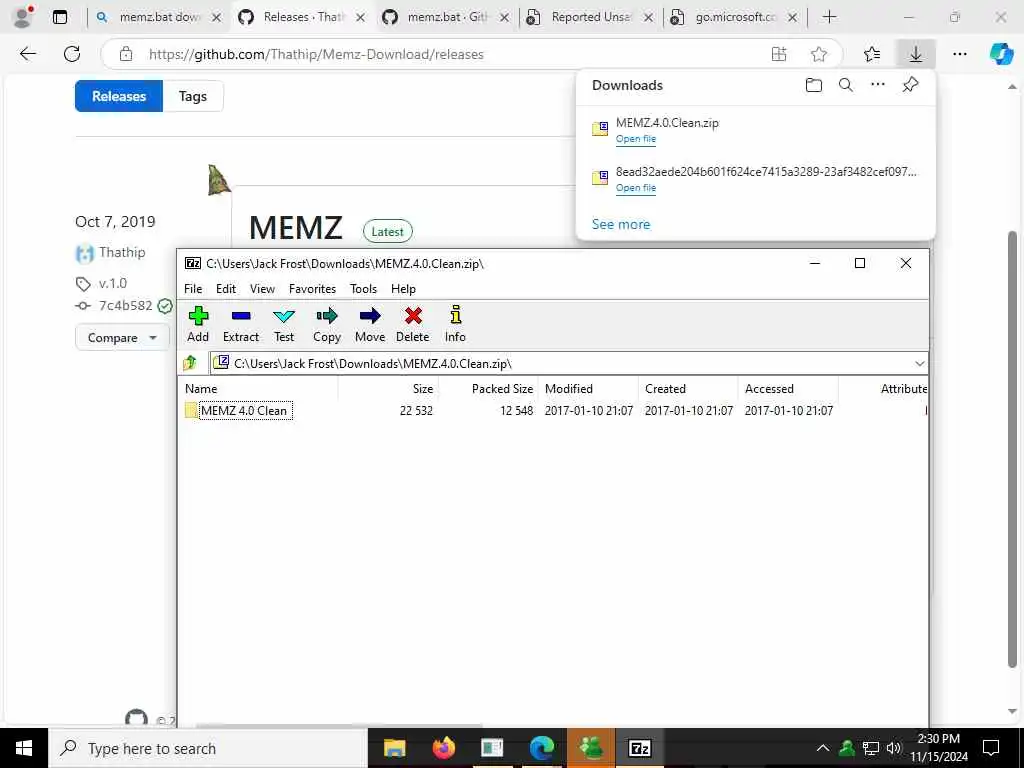This screenshot has width=1024, height=768.
Task: Open a new browser tab
Action: point(829,17)
